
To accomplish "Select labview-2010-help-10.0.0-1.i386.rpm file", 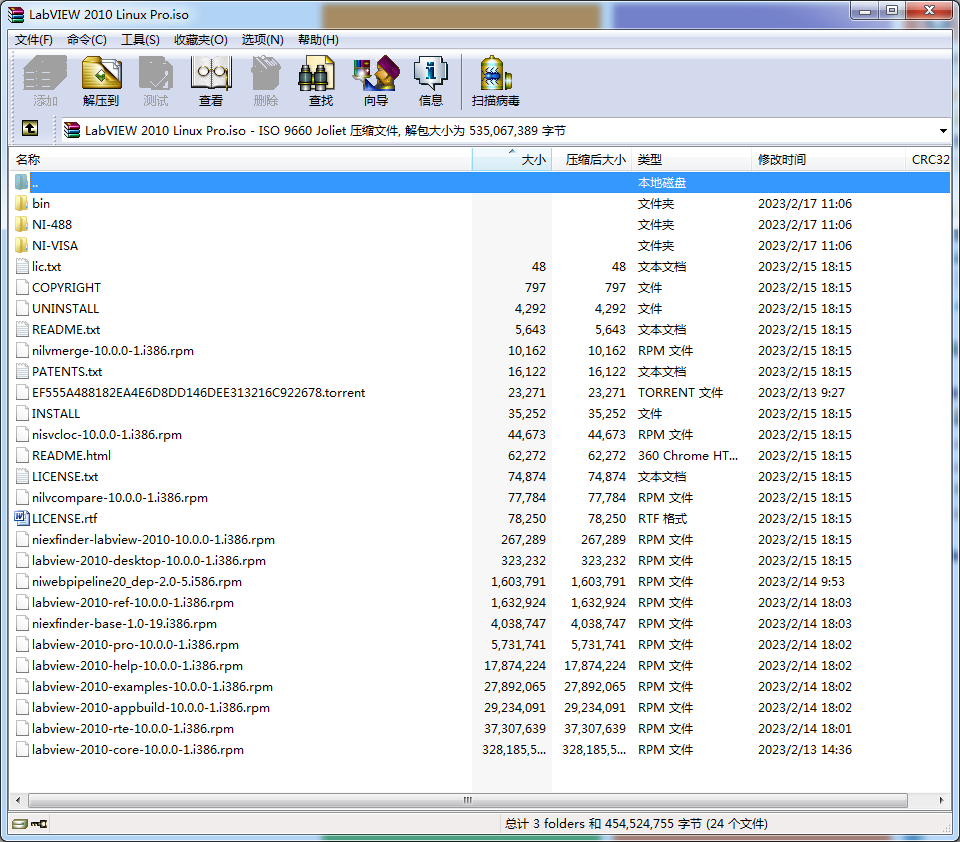I will pyautogui.click(x=137, y=666).
